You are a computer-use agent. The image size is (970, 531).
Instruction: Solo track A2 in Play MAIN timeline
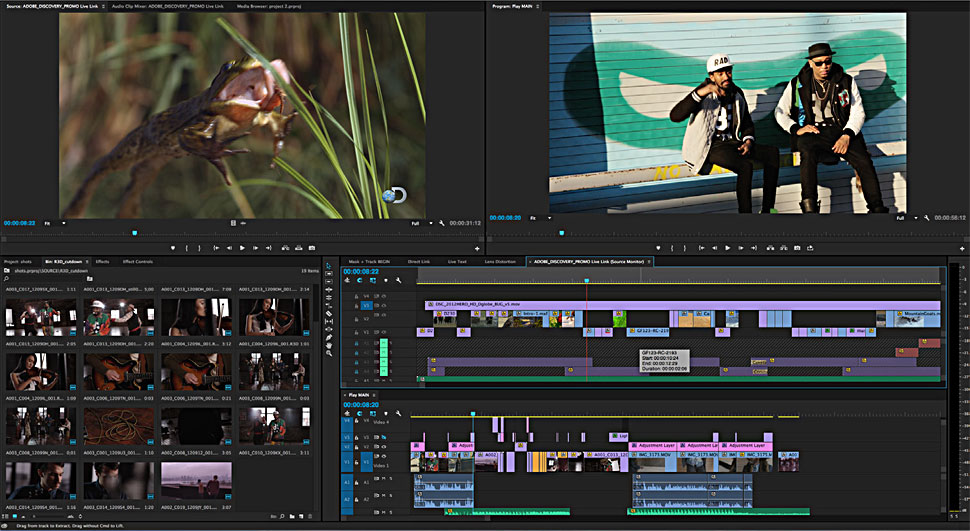(391, 495)
